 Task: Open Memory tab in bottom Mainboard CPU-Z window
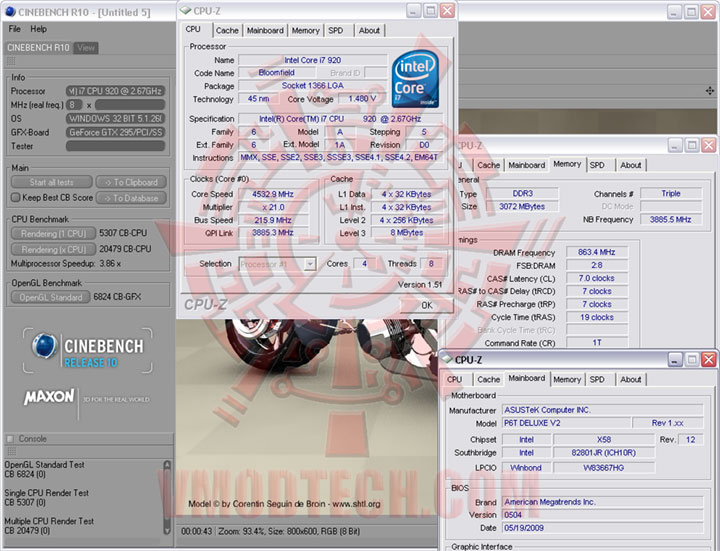(567, 379)
